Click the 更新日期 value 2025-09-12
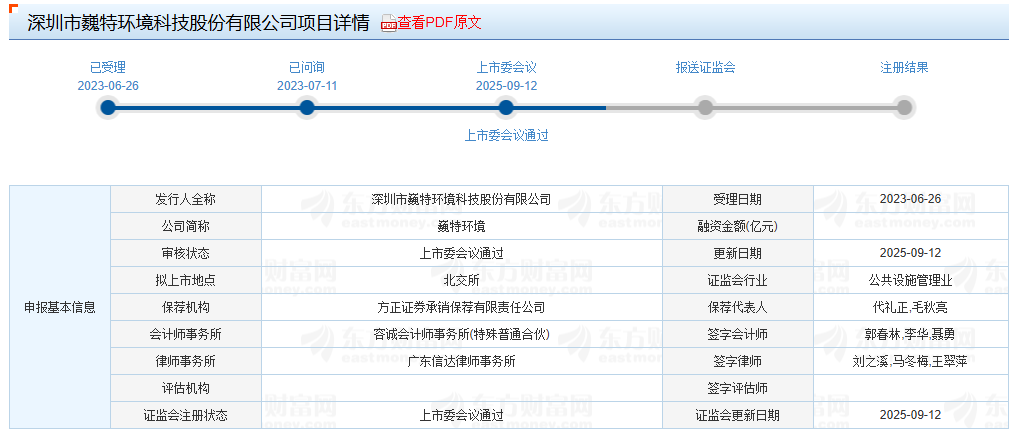The image size is (1018, 432). point(910,253)
